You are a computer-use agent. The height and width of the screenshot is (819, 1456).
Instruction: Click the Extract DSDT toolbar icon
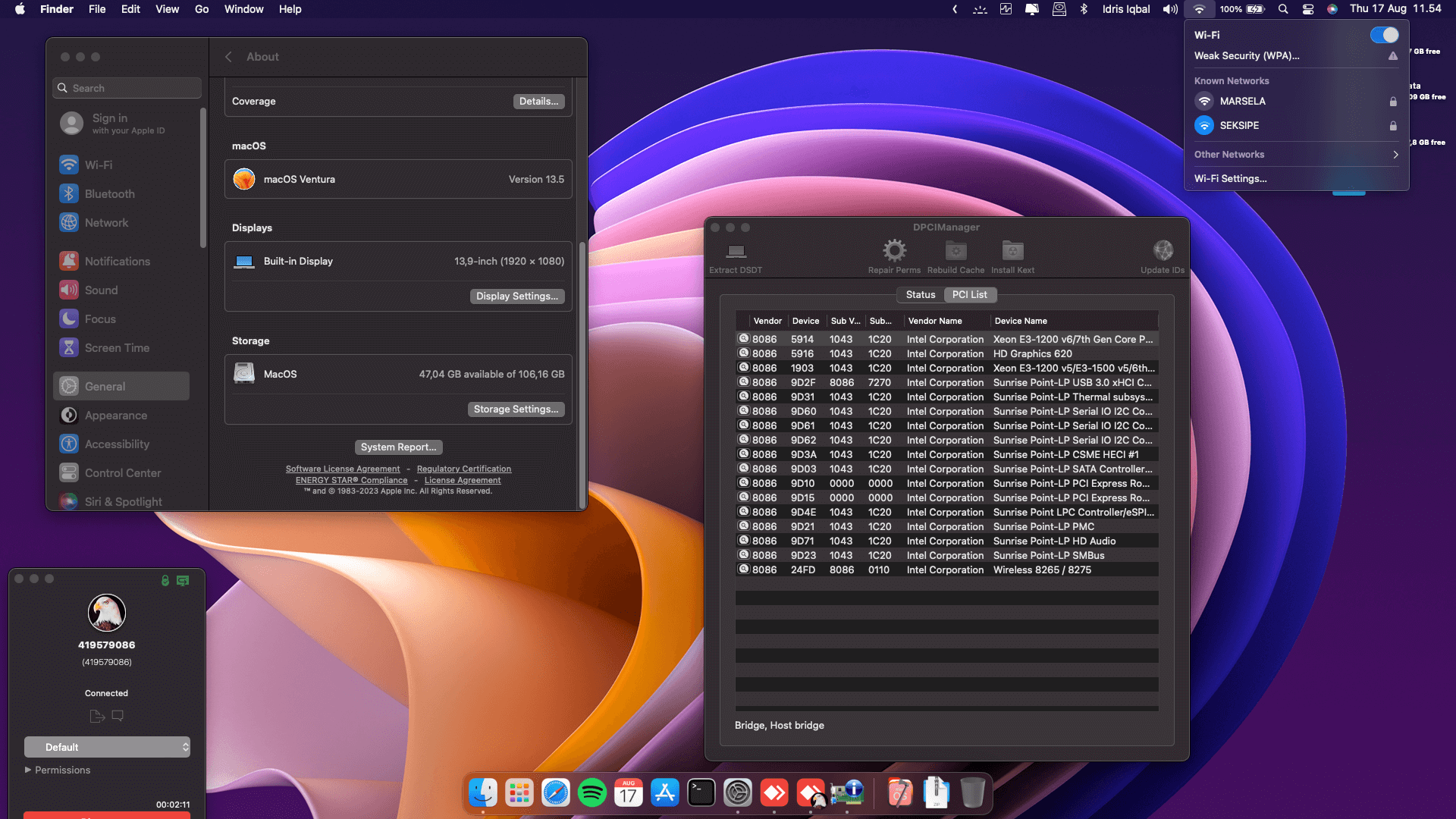(x=736, y=251)
